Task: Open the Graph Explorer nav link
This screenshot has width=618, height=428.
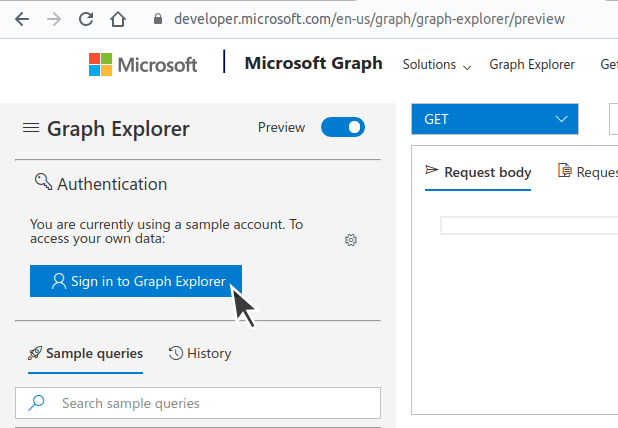Action: pos(532,65)
